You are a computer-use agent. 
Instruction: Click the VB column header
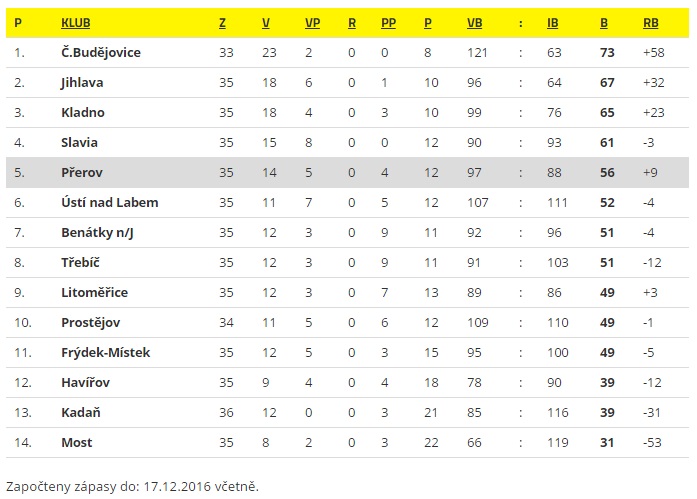(474, 23)
